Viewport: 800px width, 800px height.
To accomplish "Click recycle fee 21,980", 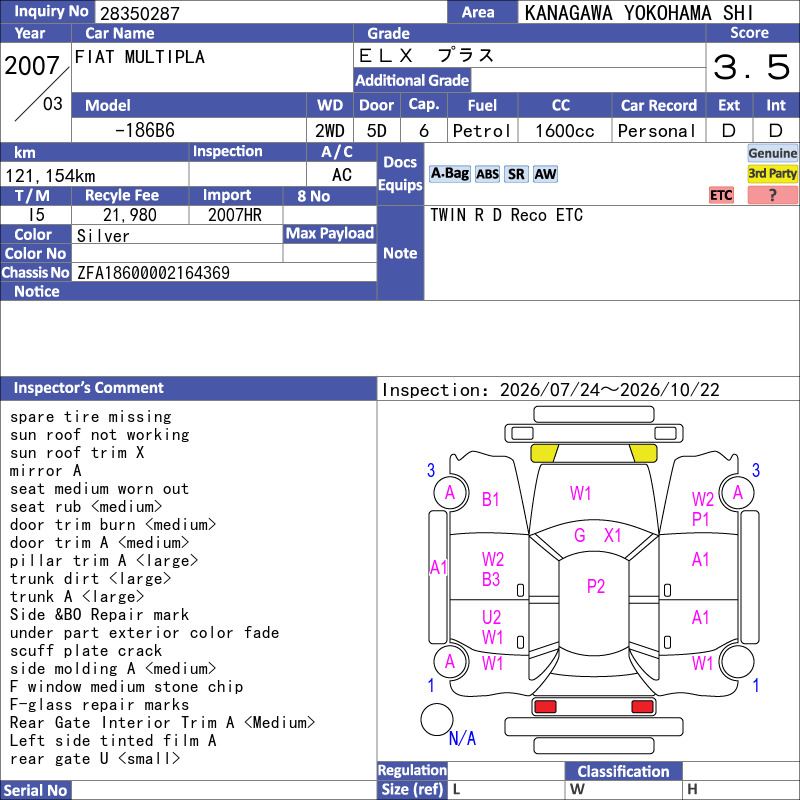I will [130, 215].
